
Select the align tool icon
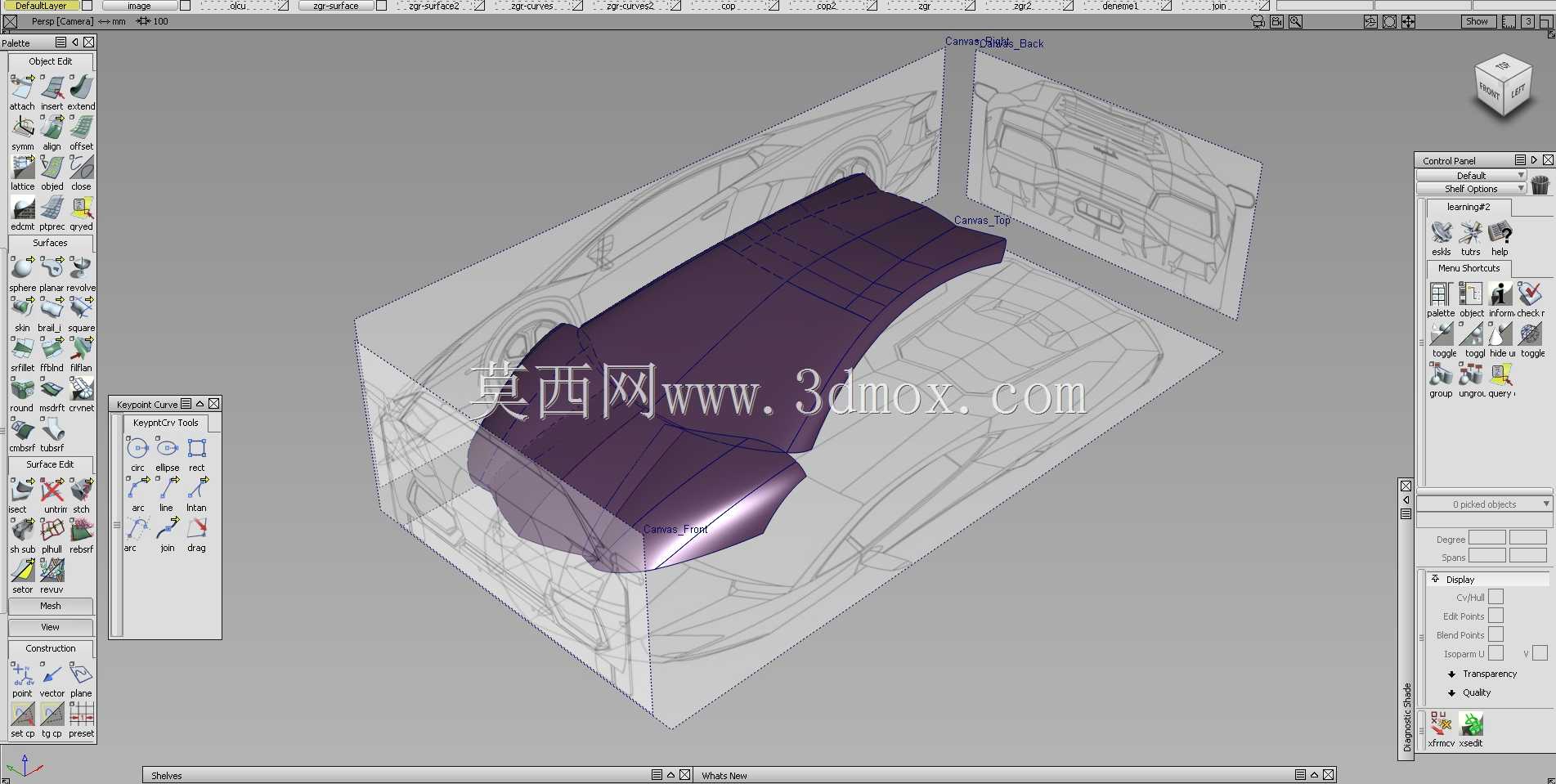tap(52, 128)
